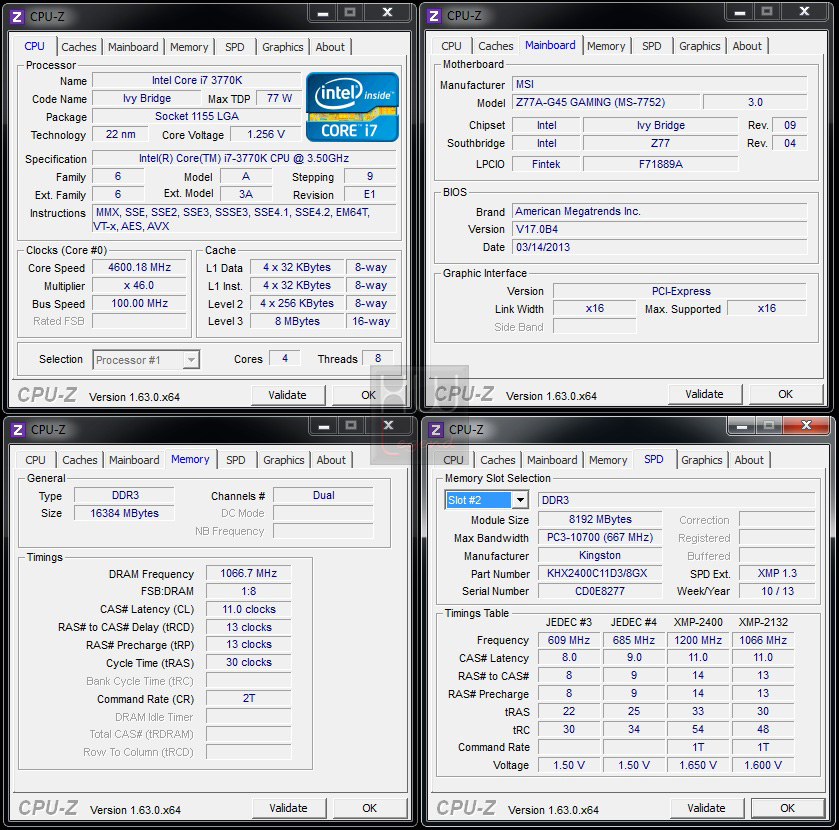Click the SPD Ext. value "XMP 1.3"
This screenshot has width=839, height=830.
[x=777, y=574]
